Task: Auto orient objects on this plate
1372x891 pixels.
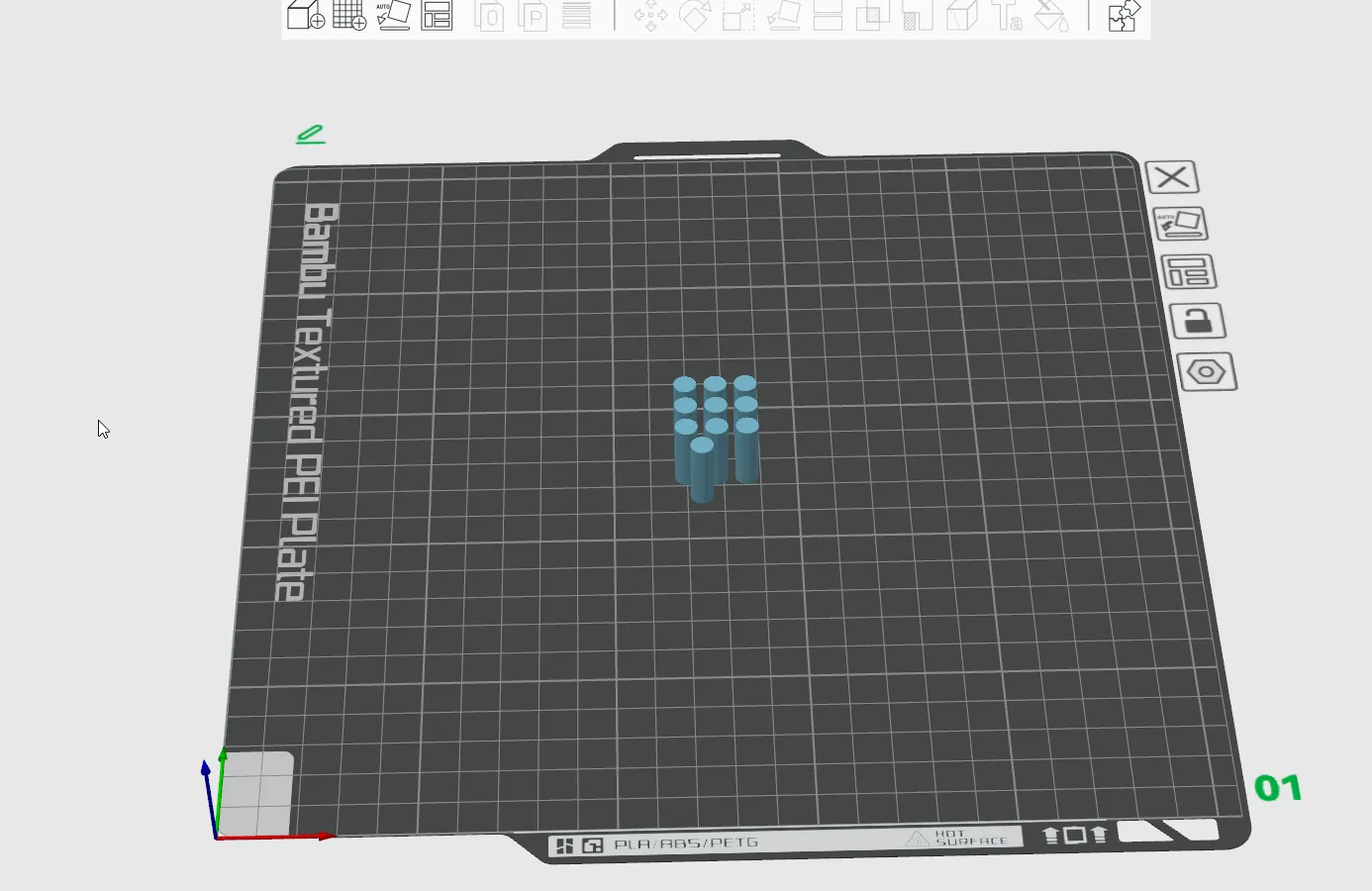Action: click(x=1180, y=224)
